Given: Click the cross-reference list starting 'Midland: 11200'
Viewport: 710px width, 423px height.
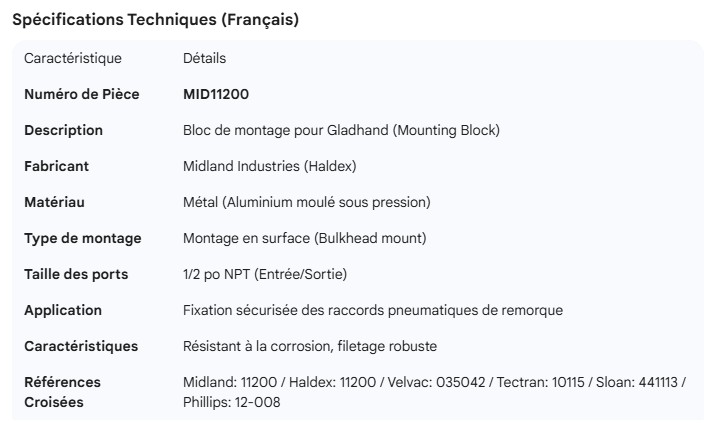Looking at the screenshot, I should tap(434, 383).
